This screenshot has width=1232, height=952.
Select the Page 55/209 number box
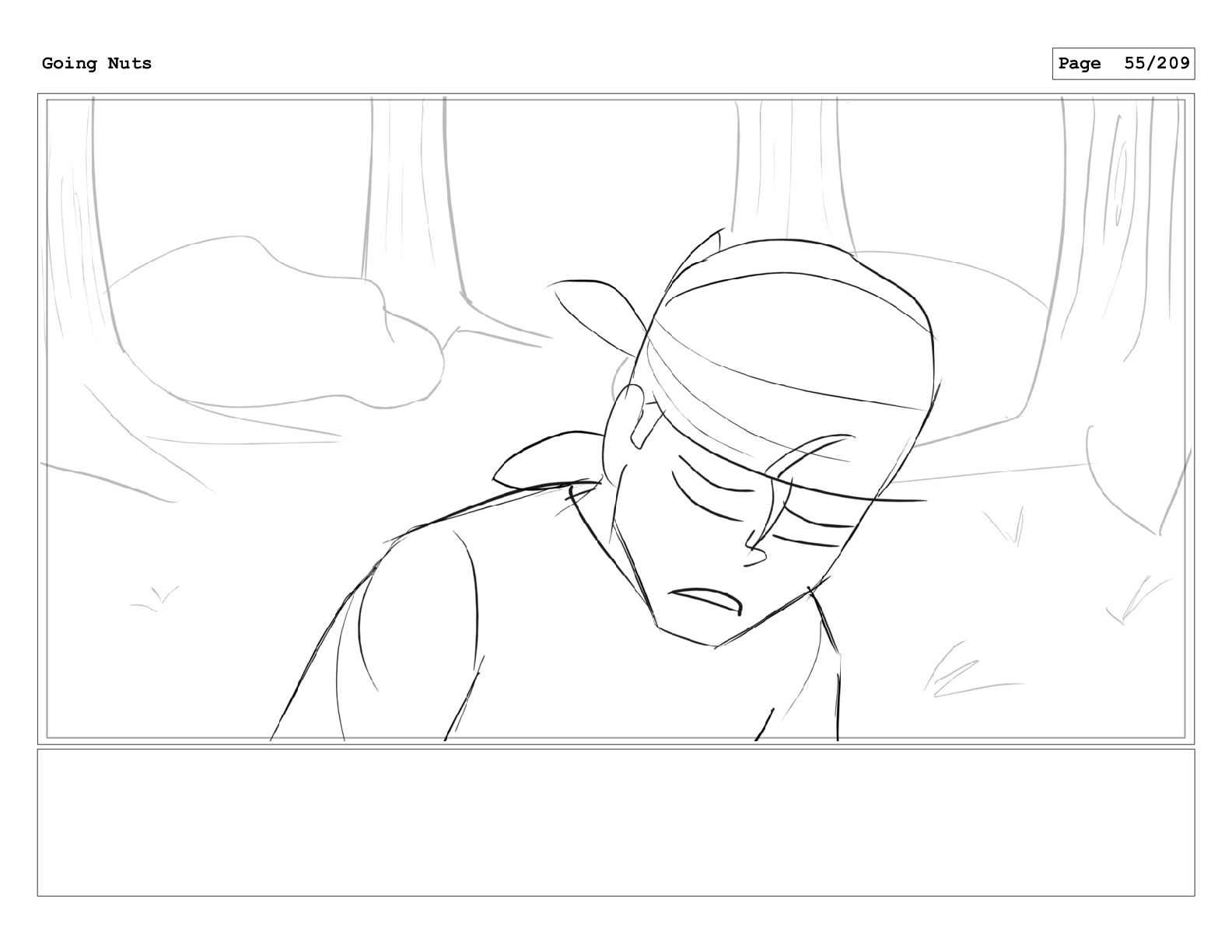coord(1123,64)
